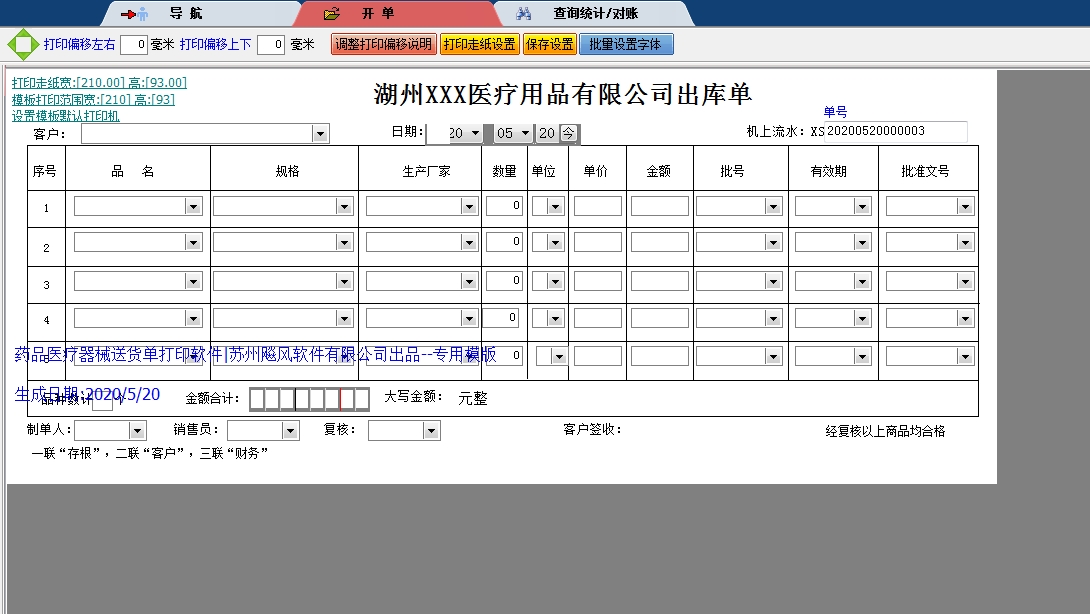
Task: Click the binoculars icon on 查询统计 tab
Action: click(x=524, y=14)
